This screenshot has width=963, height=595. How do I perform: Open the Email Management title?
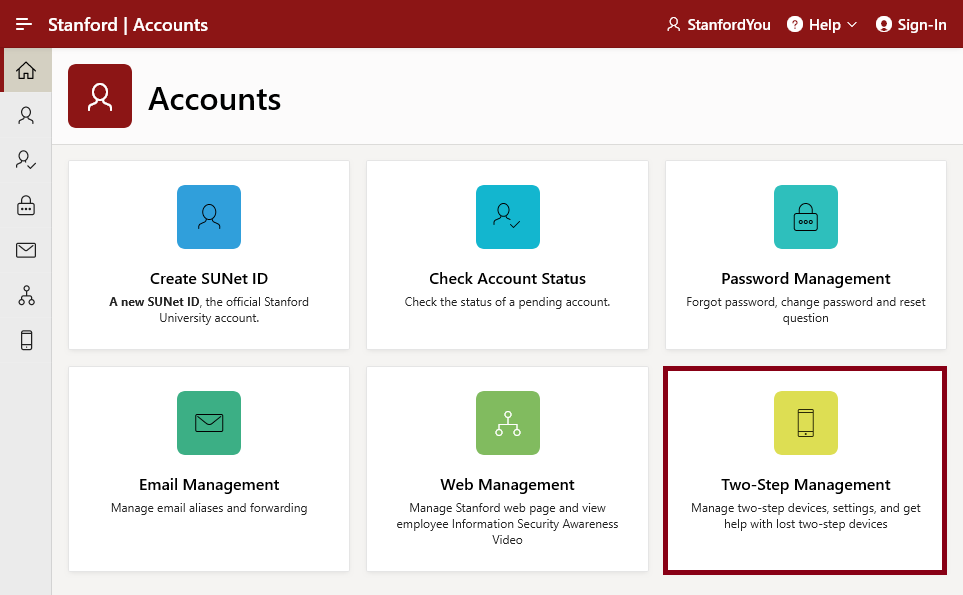[209, 484]
